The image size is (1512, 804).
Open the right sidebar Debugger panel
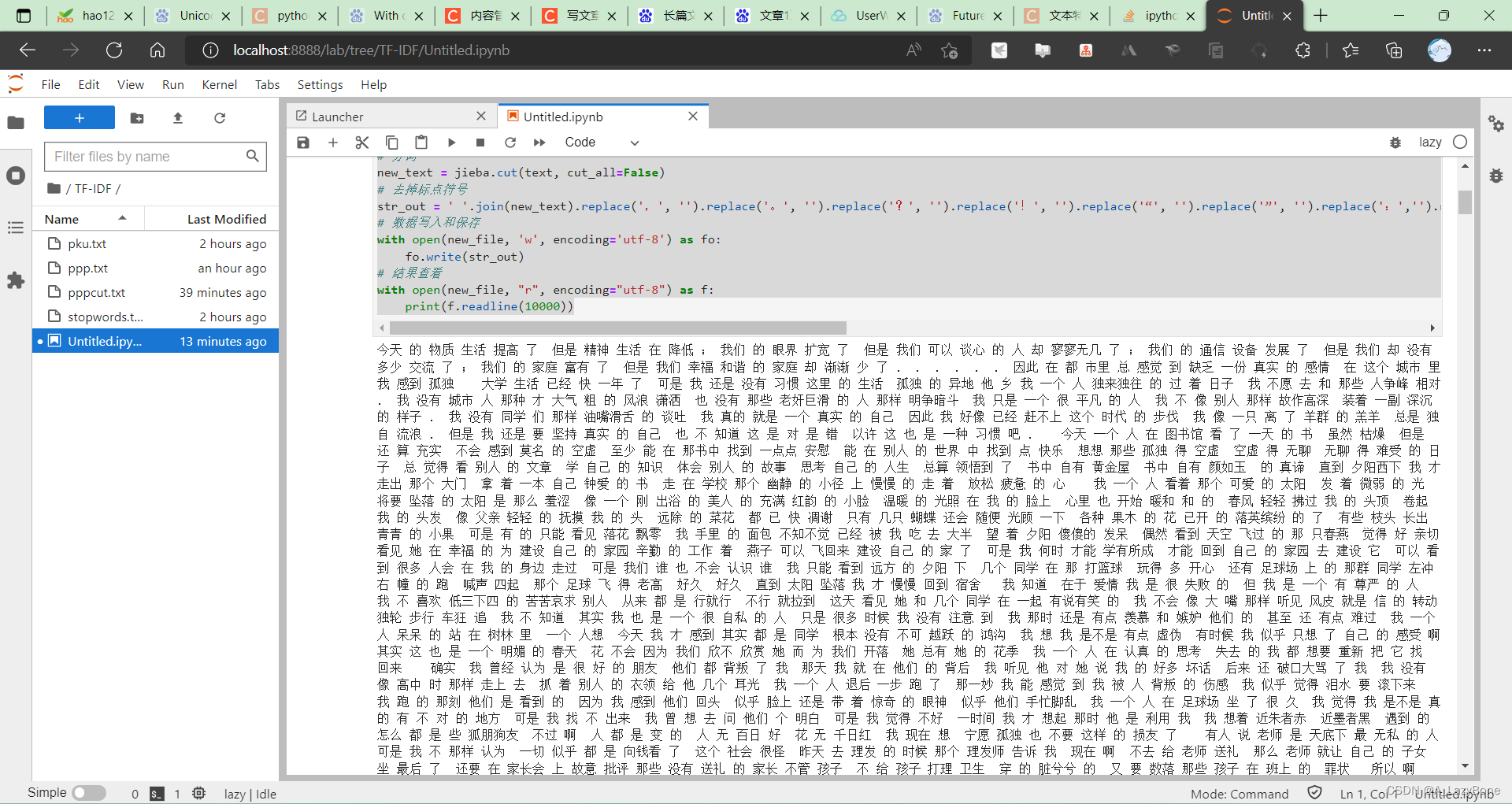[1496, 176]
